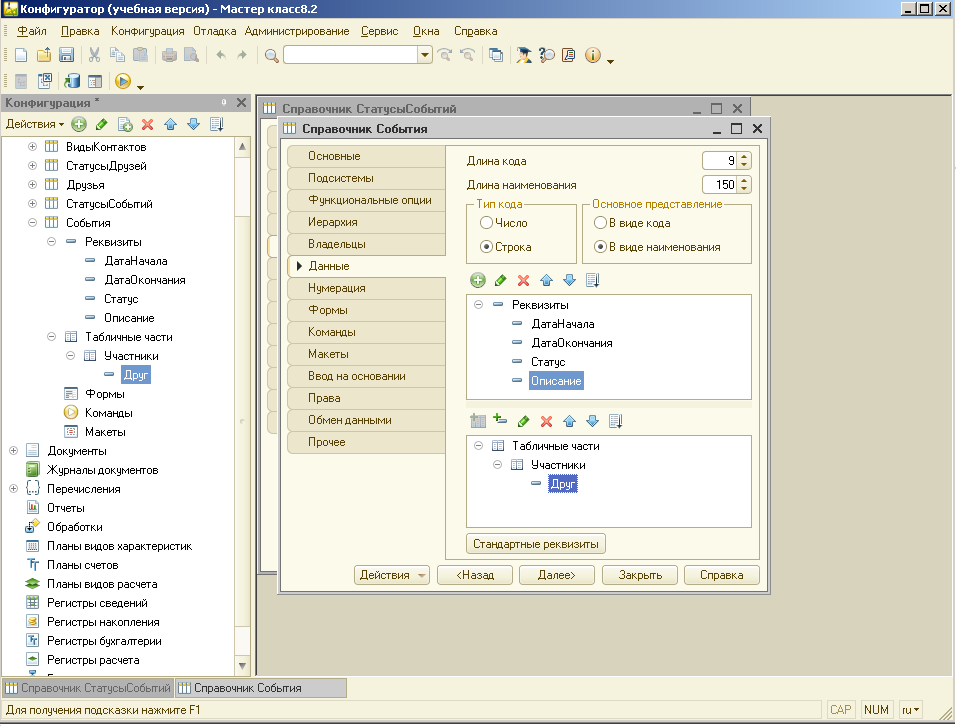Click the Стандартные реквизиты button
The width and height of the screenshot is (956, 726).
pos(536,544)
